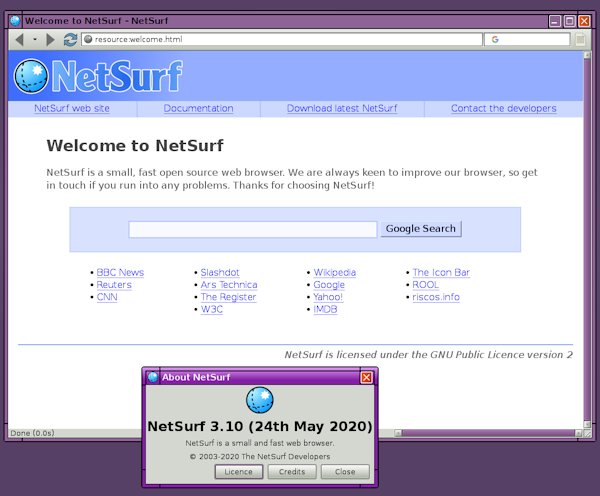Image resolution: width=600 pixels, height=496 pixels.
Task: Visit the Google link in the list
Action: click(329, 285)
